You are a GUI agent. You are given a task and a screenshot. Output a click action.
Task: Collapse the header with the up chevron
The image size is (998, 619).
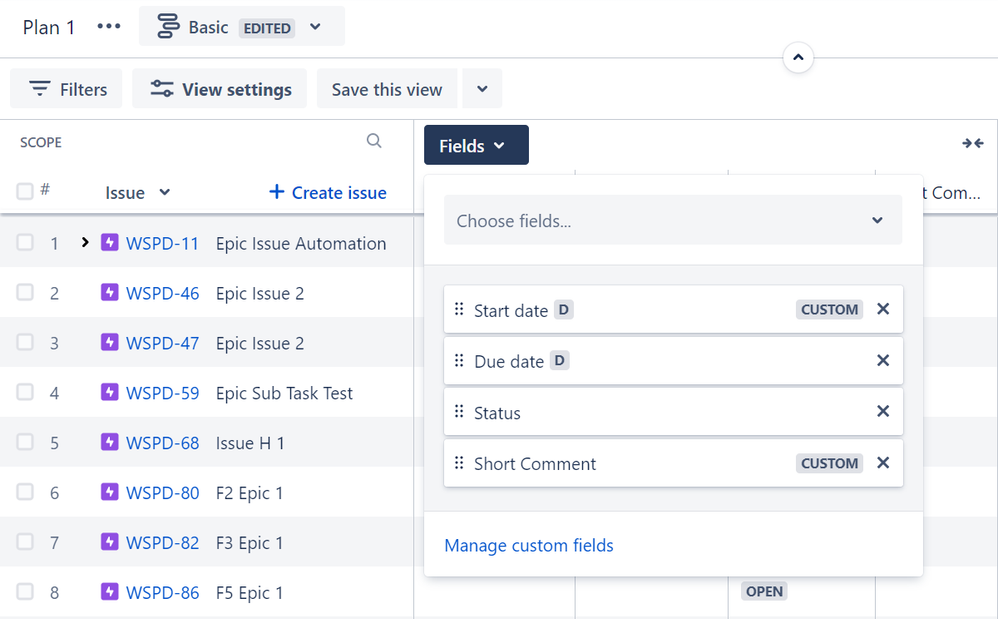pyautogui.click(x=798, y=58)
